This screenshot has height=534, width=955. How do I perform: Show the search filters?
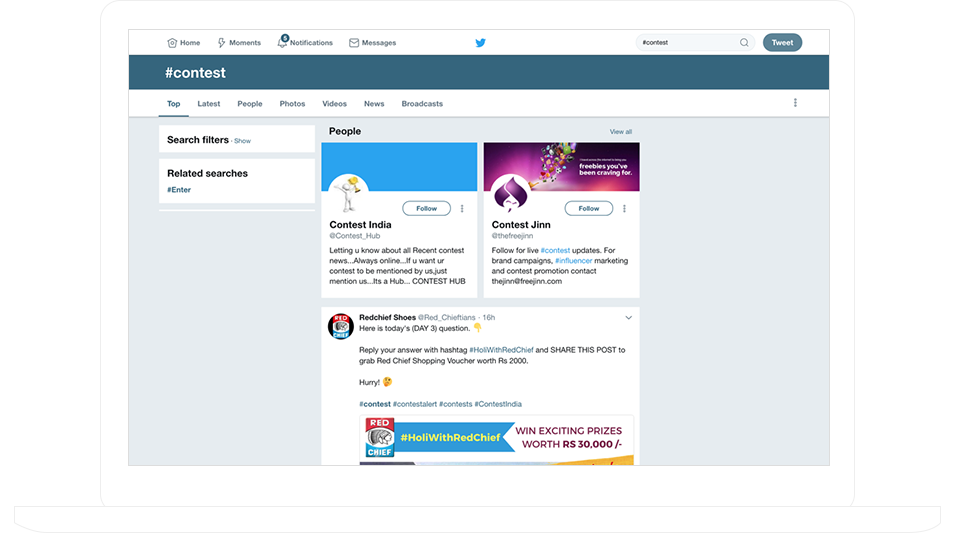pyautogui.click(x=242, y=141)
